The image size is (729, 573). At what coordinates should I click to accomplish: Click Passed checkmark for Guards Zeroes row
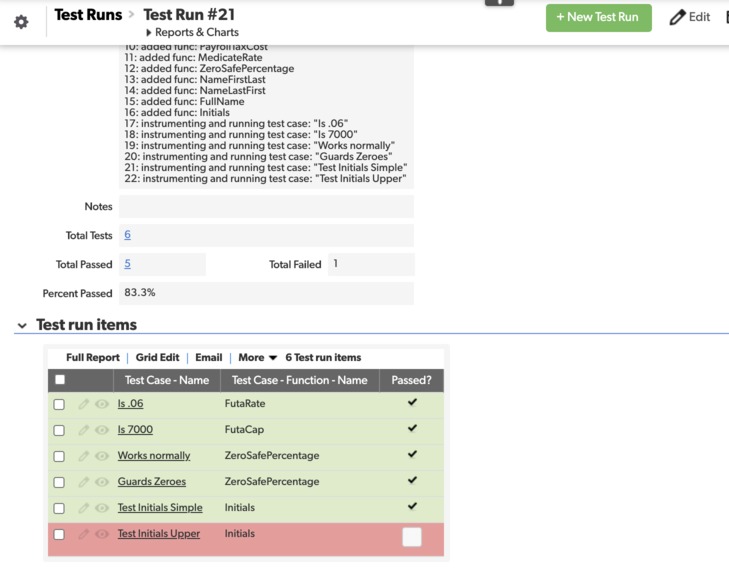412,480
